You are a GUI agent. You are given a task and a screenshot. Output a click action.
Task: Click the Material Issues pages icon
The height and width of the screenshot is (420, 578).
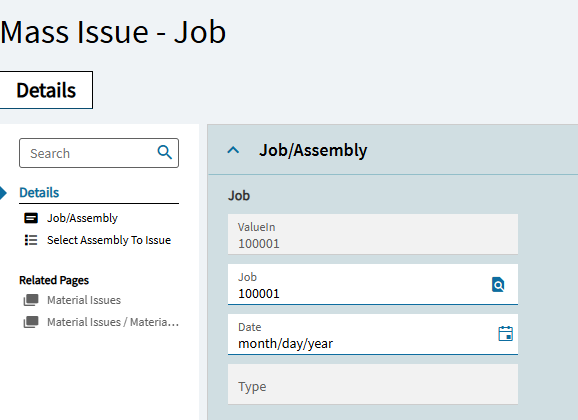pos(31,300)
